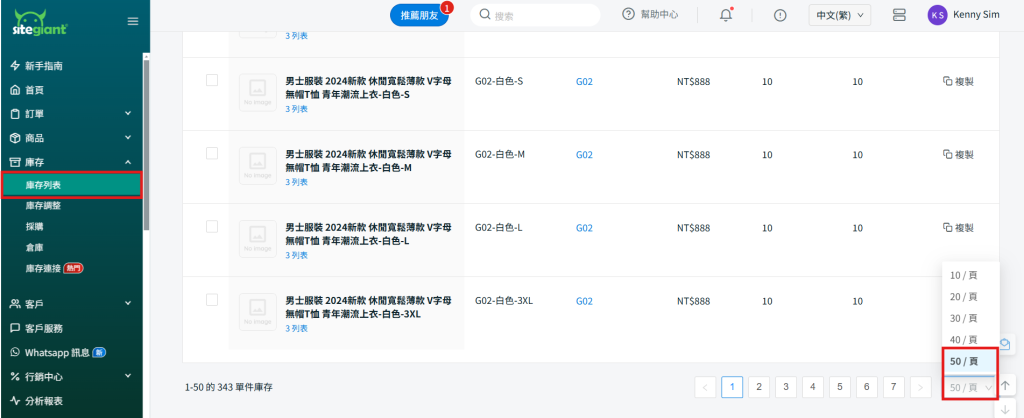
Task: Click copy icon in G02-白色-L row
Action: pyautogui.click(x=947, y=227)
